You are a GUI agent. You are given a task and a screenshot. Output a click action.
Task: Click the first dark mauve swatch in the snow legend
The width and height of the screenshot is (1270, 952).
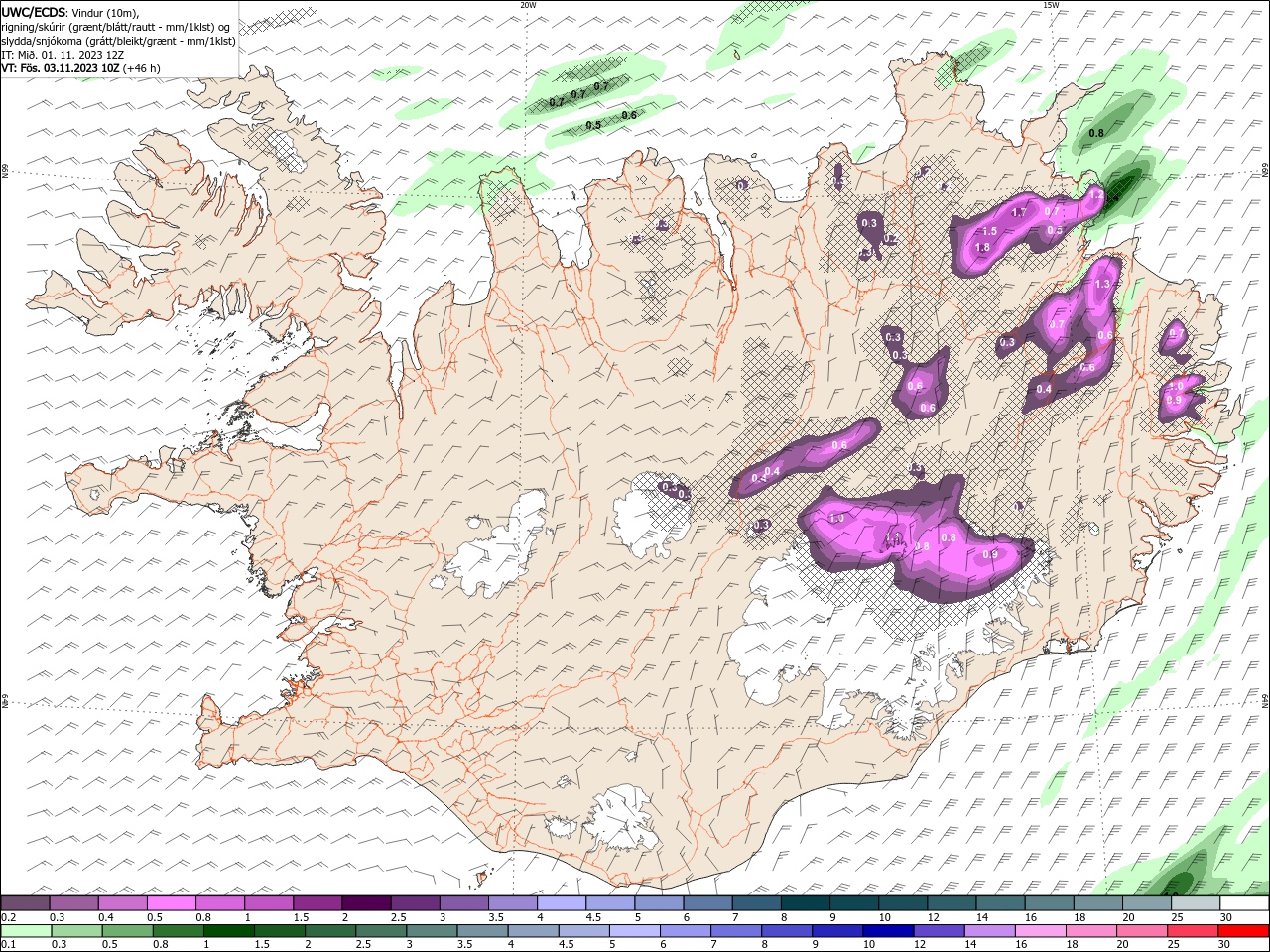click(25, 903)
